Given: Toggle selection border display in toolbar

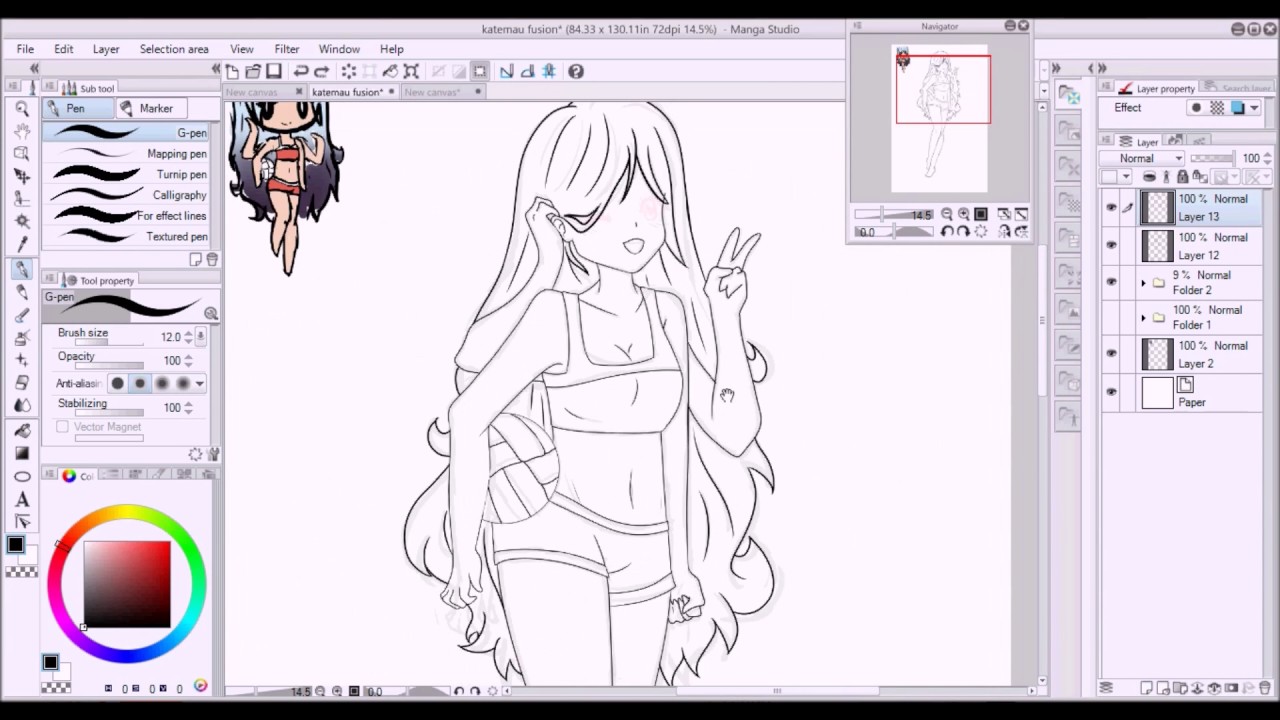Looking at the screenshot, I should pyautogui.click(x=480, y=71).
